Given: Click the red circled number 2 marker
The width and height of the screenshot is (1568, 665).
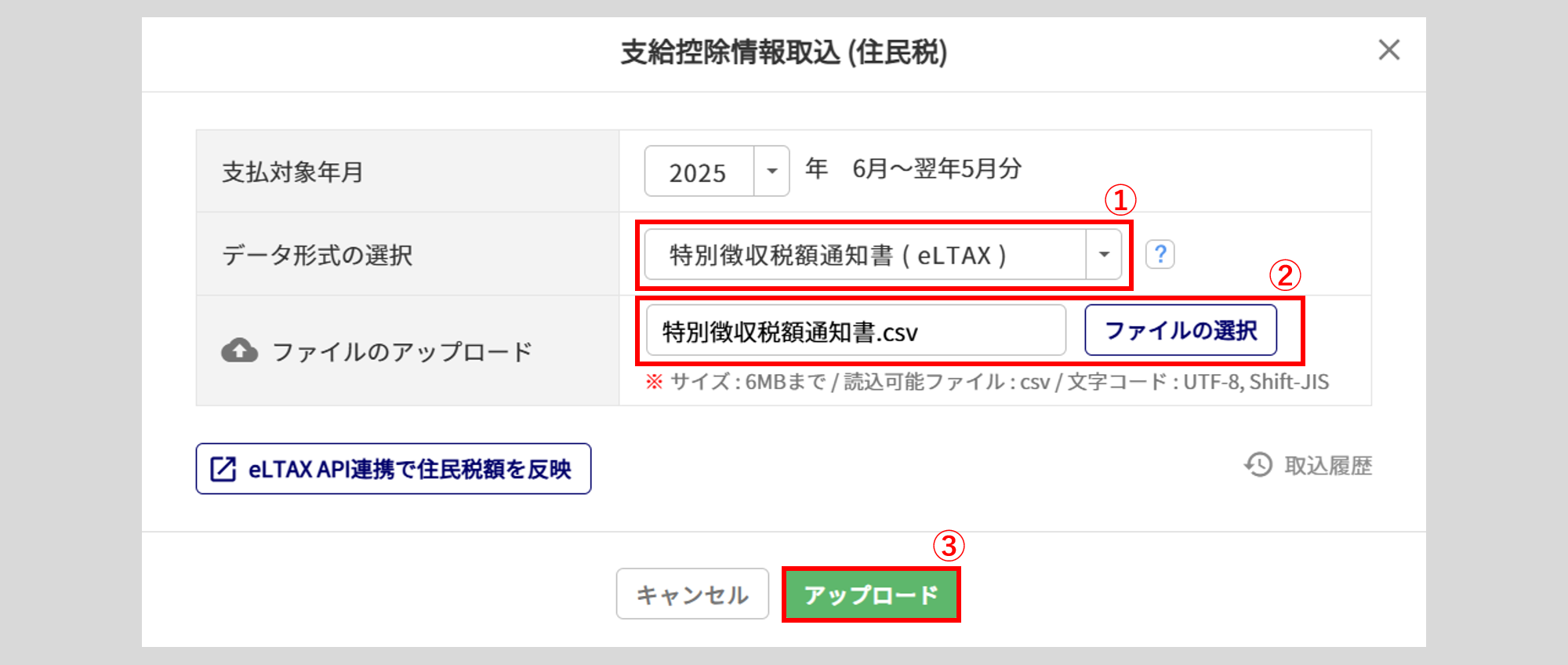Looking at the screenshot, I should [1284, 275].
